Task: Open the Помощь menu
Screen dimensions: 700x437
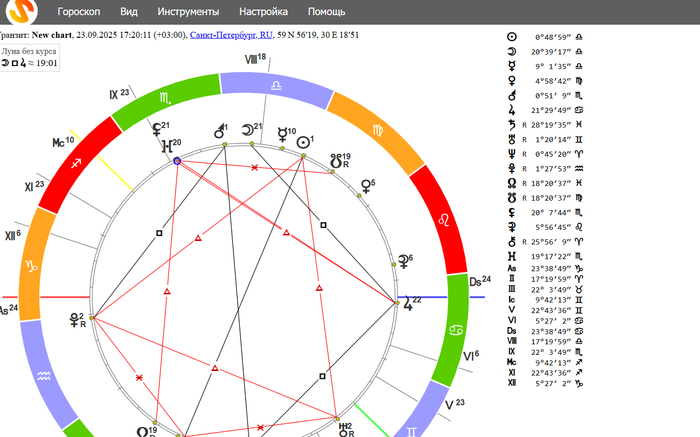Action: coord(326,13)
